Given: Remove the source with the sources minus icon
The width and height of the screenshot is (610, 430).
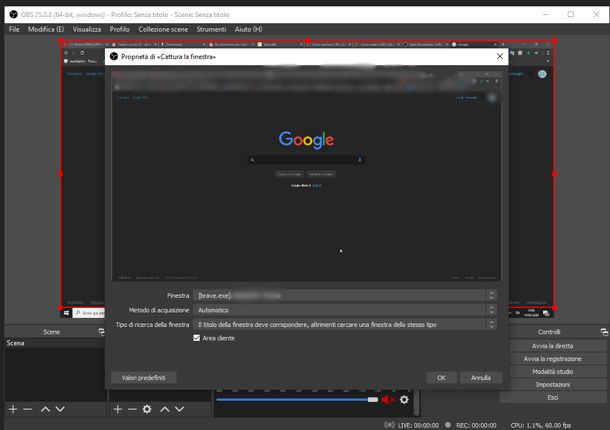Looking at the screenshot, I should (x=132, y=409).
